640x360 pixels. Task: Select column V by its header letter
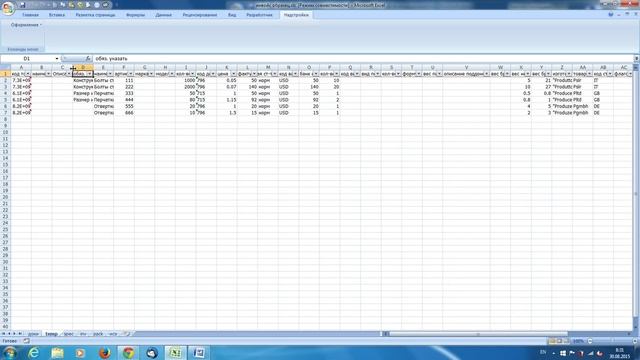(x=466, y=67)
